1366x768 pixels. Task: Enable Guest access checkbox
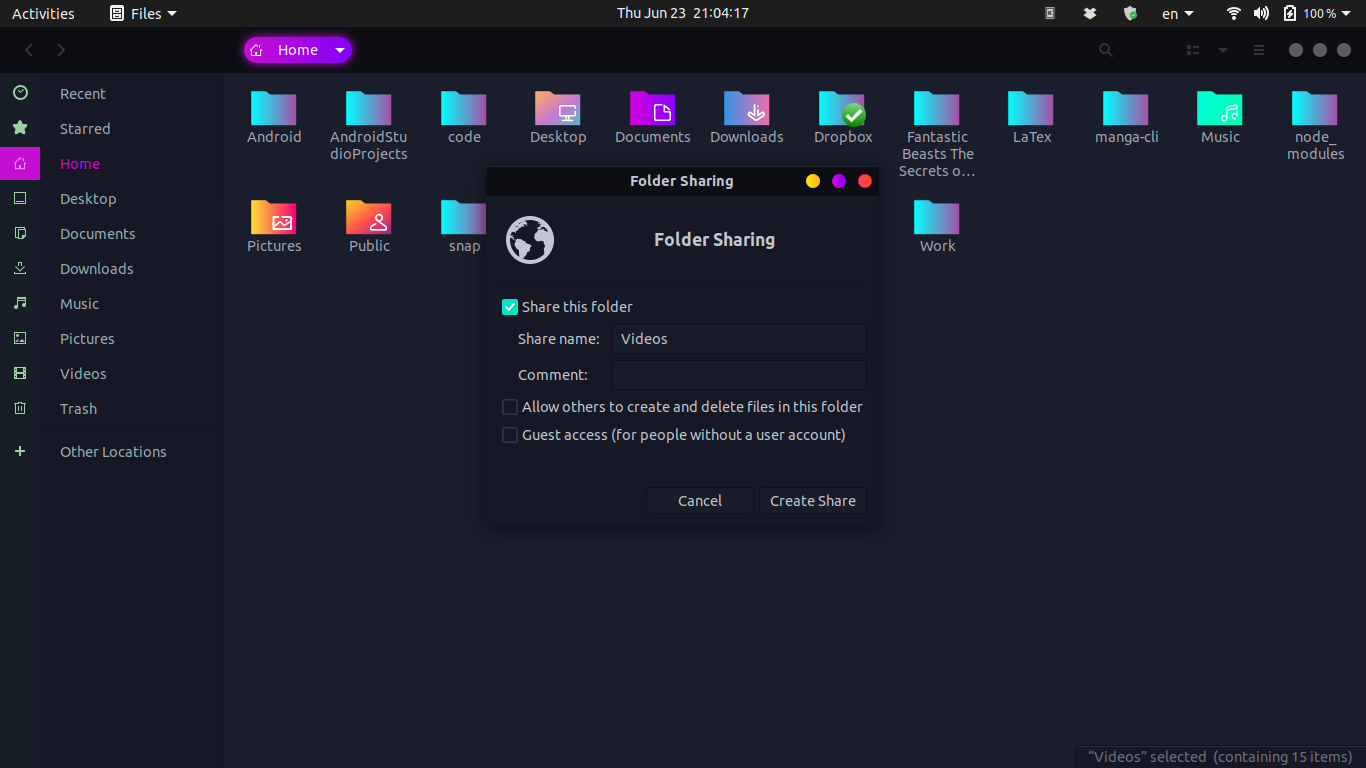click(x=510, y=435)
